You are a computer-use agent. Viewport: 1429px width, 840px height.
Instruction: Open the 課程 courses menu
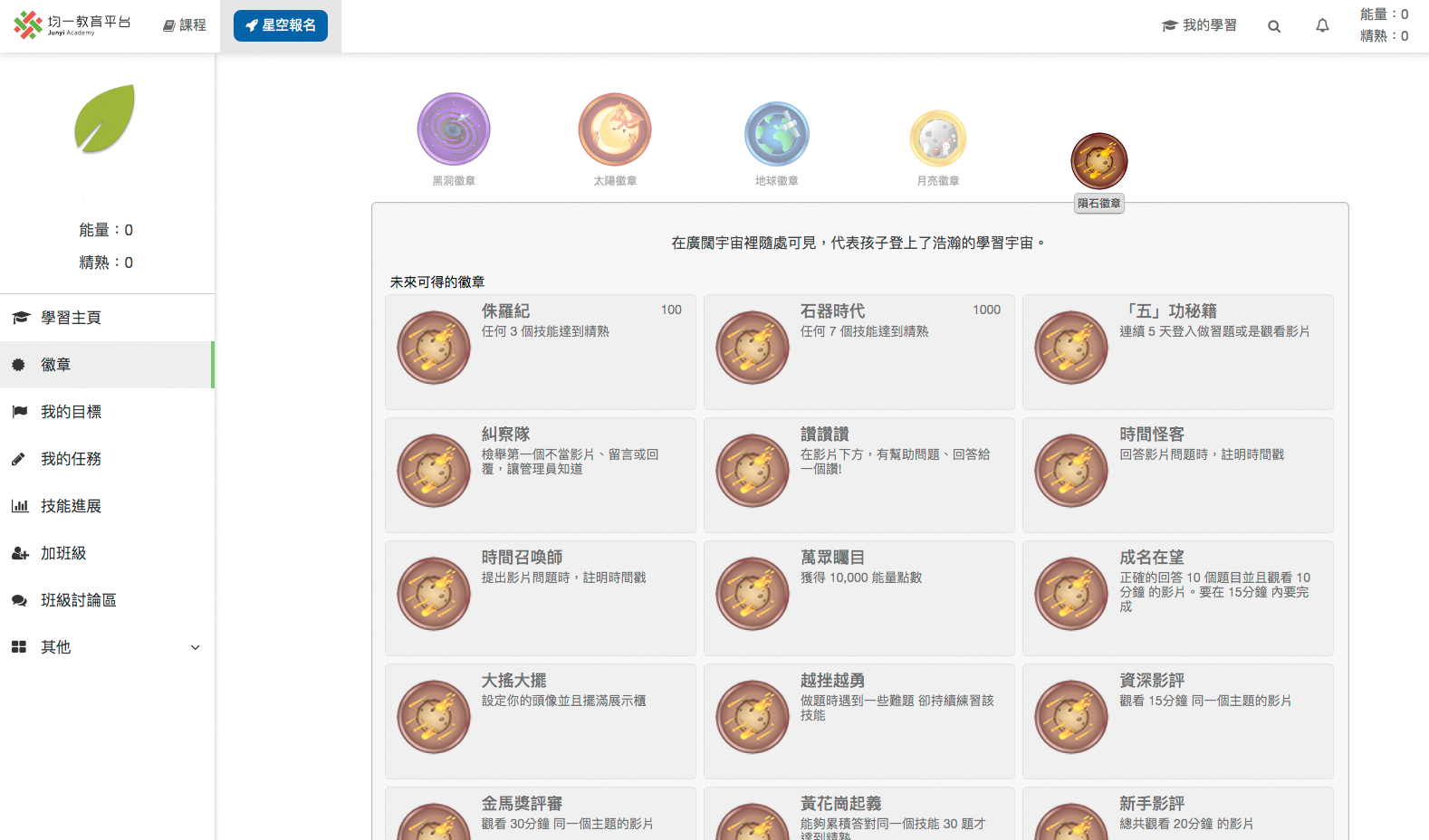185,25
